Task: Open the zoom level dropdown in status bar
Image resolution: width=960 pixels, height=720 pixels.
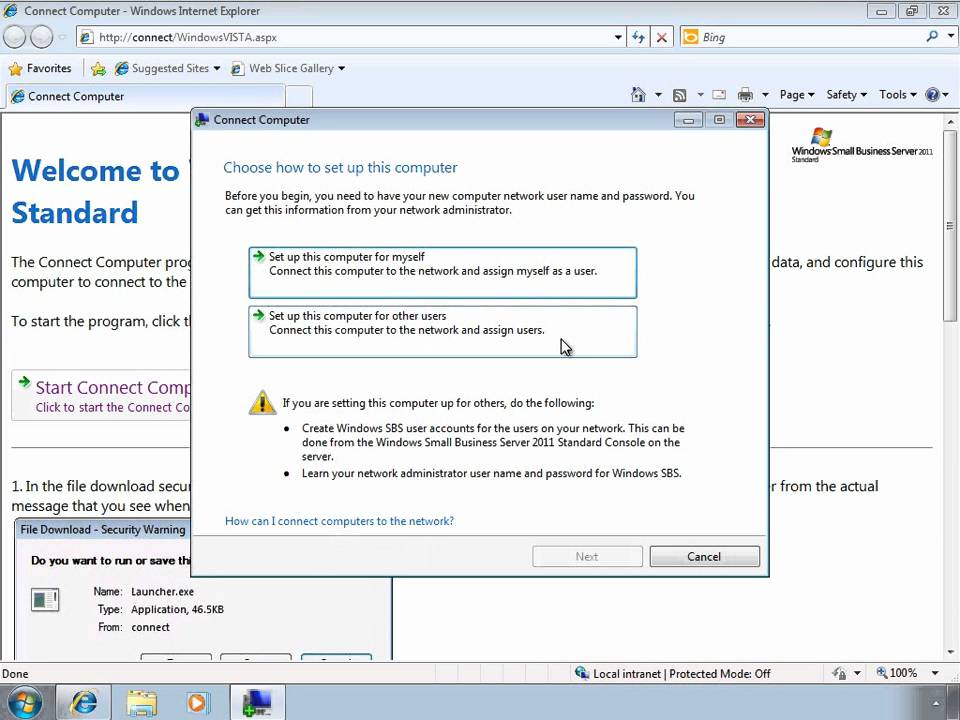Action: click(935, 673)
